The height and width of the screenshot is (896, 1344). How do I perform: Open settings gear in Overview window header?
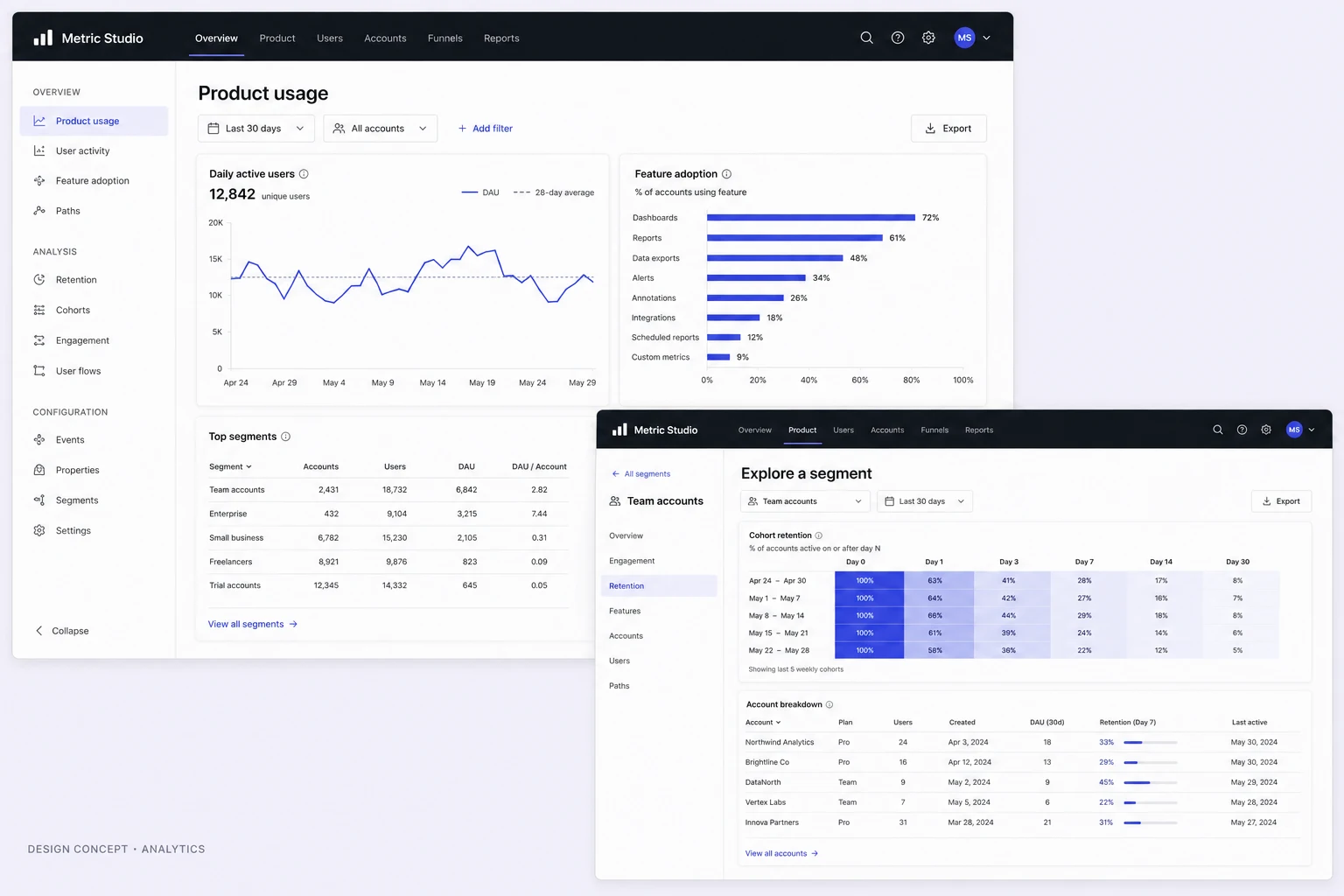pyautogui.click(x=928, y=38)
